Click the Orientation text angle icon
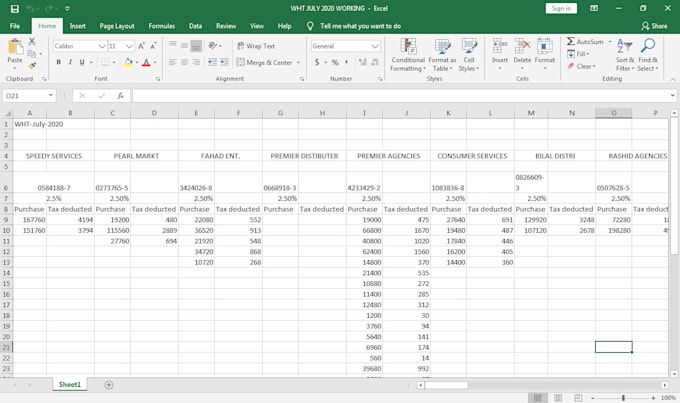Screen dimensions: 680x403 click(x=212, y=46)
